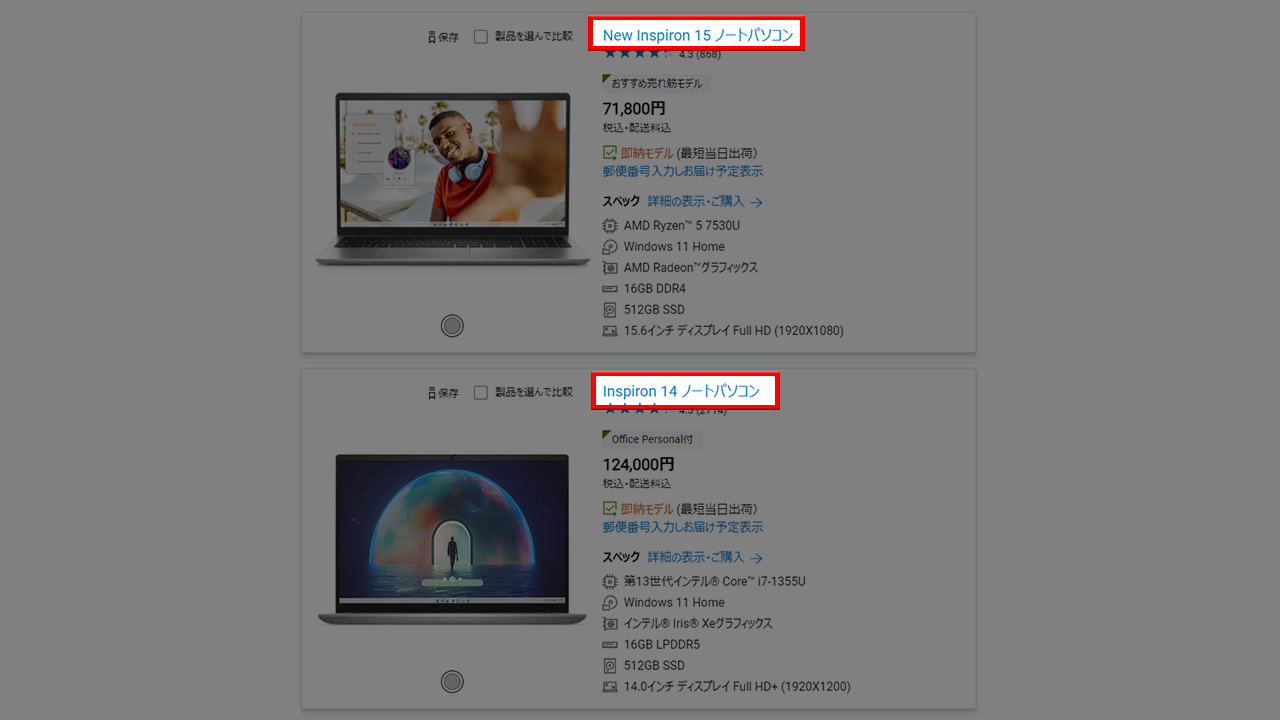This screenshot has width=1280, height=720.
Task: Click postal code delivery link for Inspiron 15
Action: (682, 171)
